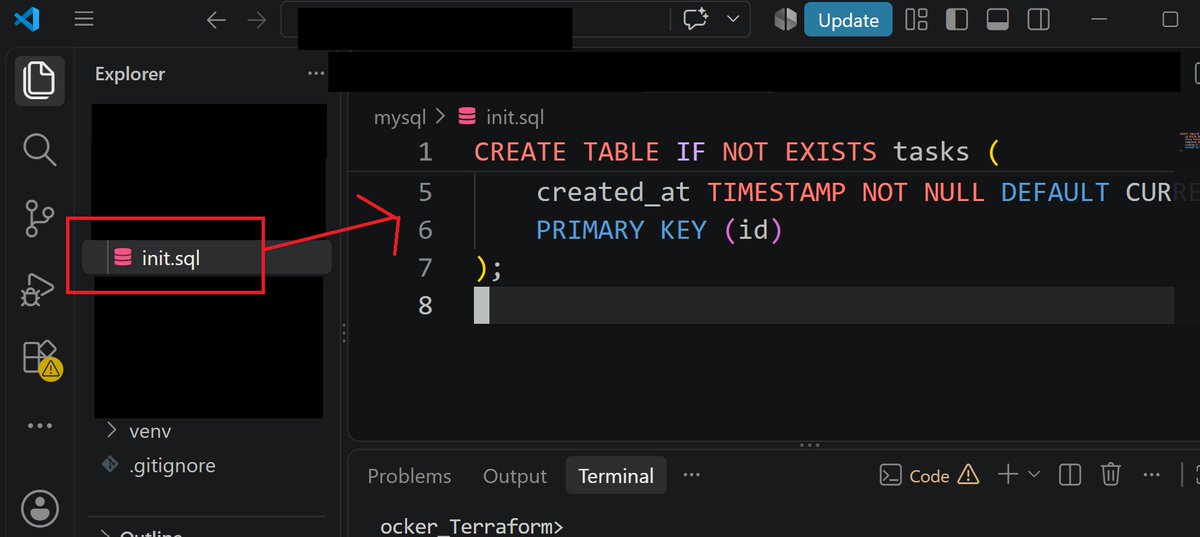Place cursor on CREATE TABLE line
Viewport: 1200px width, 537px height.
tap(736, 152)
